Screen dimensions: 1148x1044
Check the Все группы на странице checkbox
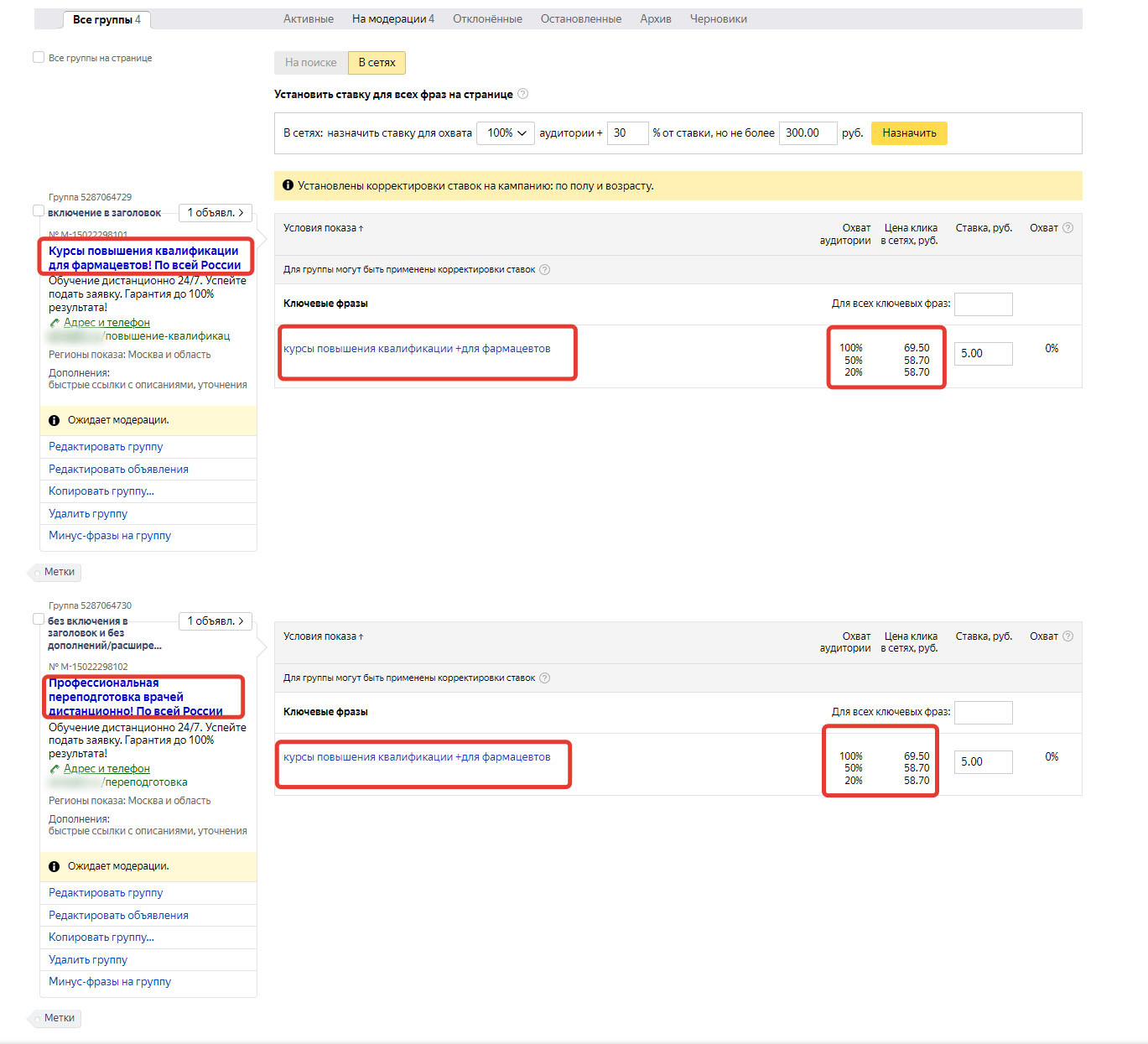[x=39, y=57]
